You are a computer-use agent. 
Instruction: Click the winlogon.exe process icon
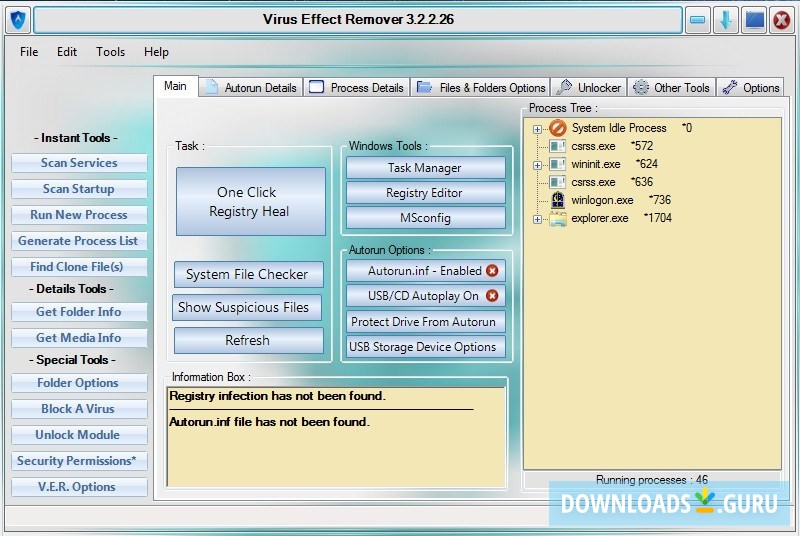point(558,200)
